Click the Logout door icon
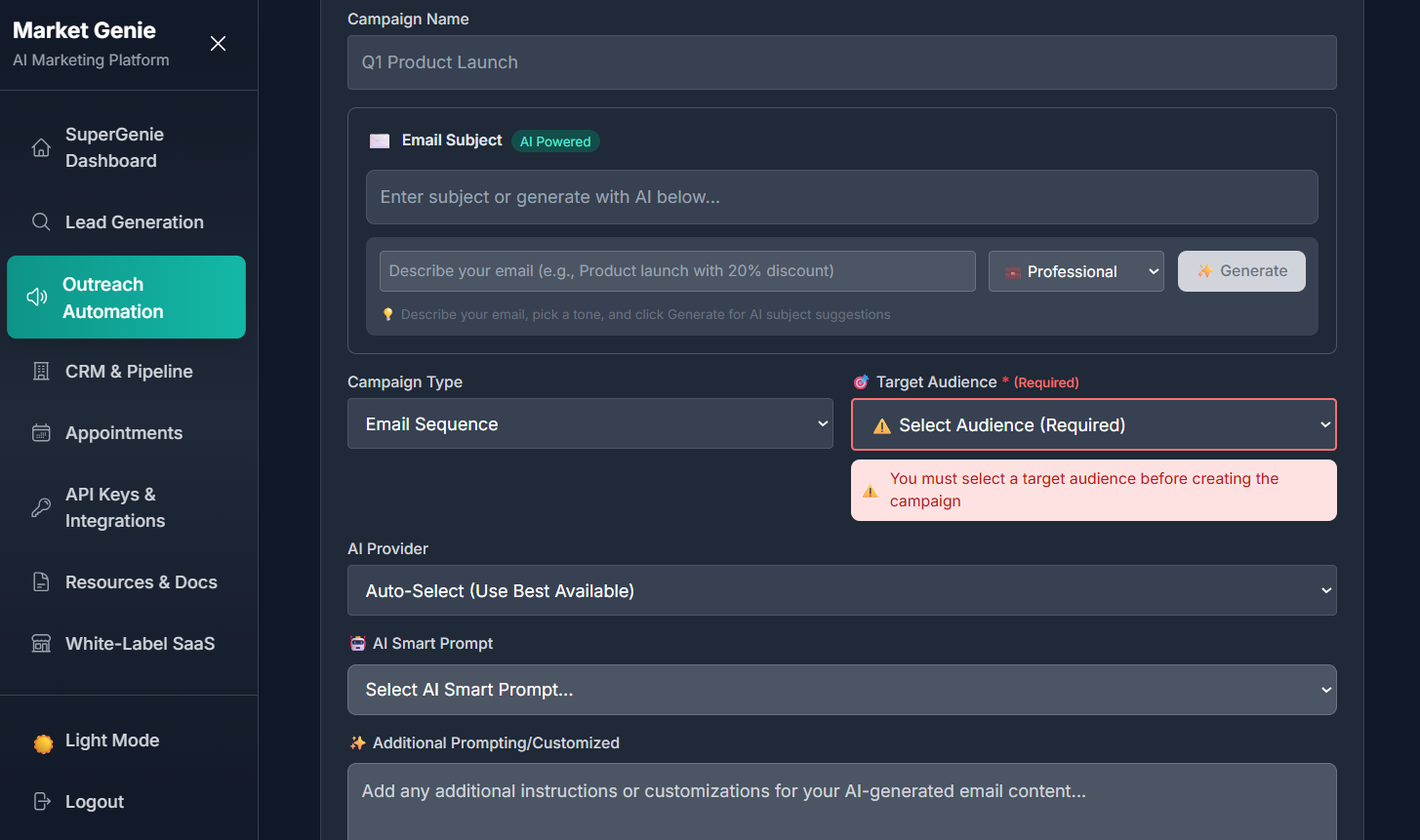Screen dimensions: 1420x840 click(42, 802)
